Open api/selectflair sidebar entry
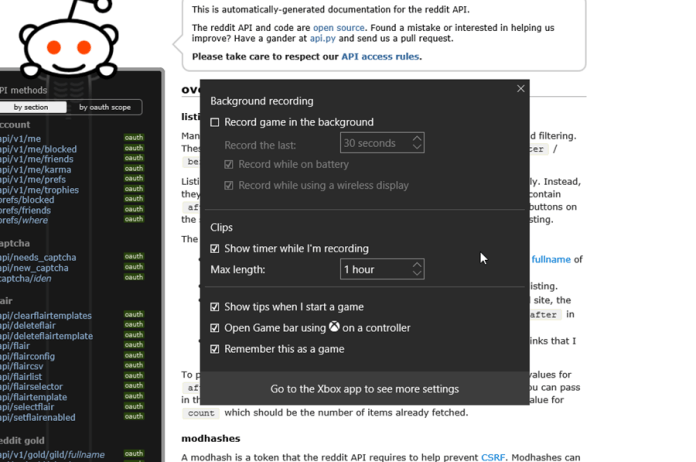 [27, 407]
